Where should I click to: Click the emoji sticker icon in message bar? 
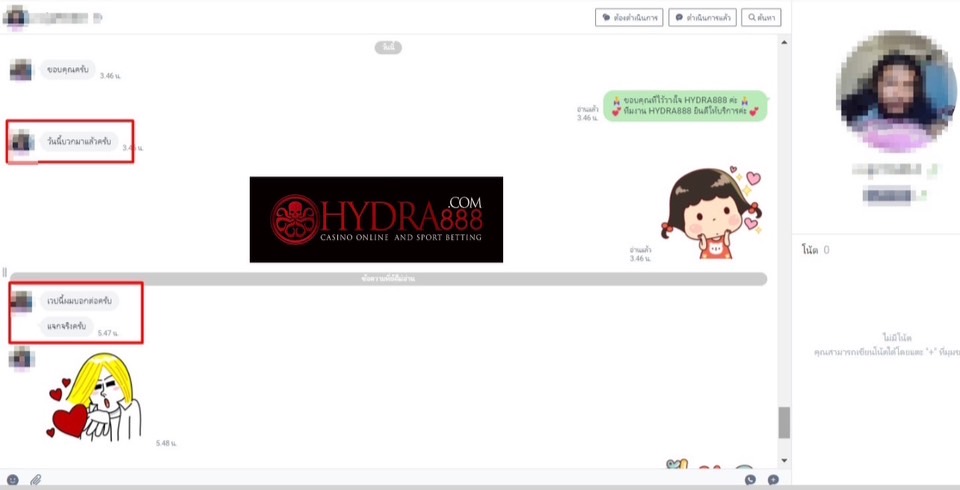[x=13, y=480]
